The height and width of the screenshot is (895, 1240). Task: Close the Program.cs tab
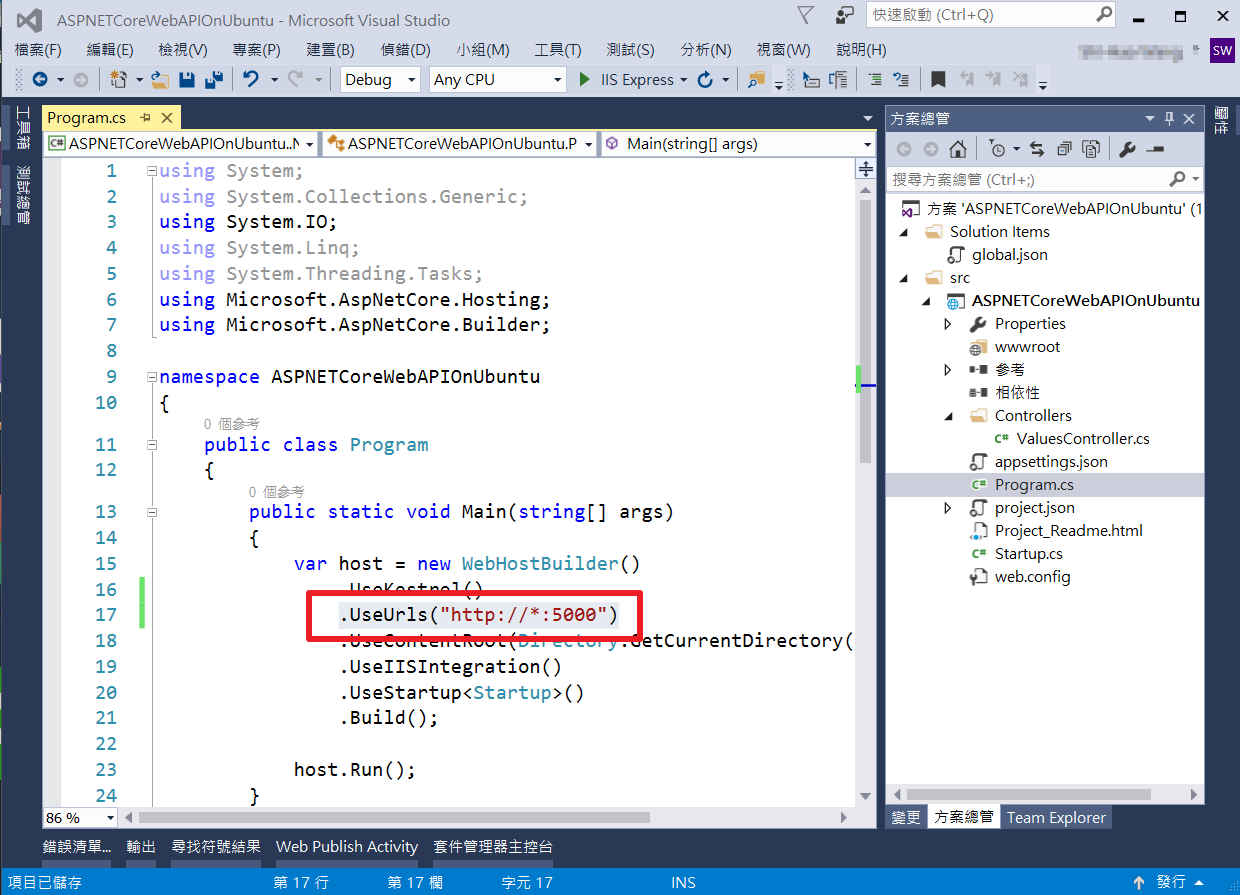pos(166,118)
